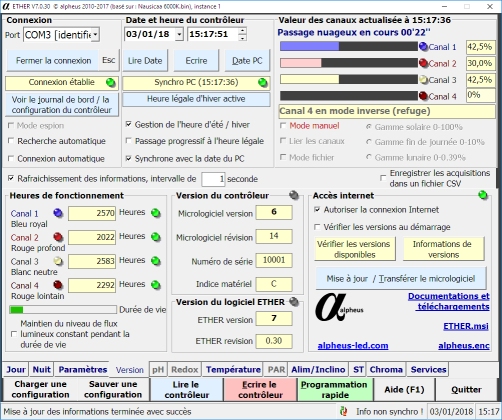The height and width of the screenshot is (420, 502).
Task: Click the dark red Rouge lointain LED icon
Action: tap(58, 285)
